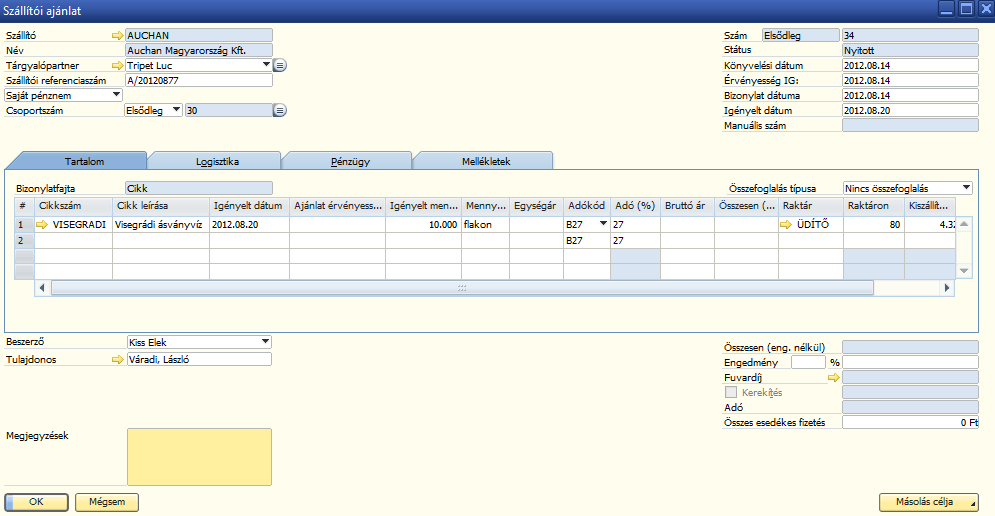The width and height of the screenshot is (995, 516).
Task: Click the link arrow beside Tárgyalópartner
Action: (117, 65)
